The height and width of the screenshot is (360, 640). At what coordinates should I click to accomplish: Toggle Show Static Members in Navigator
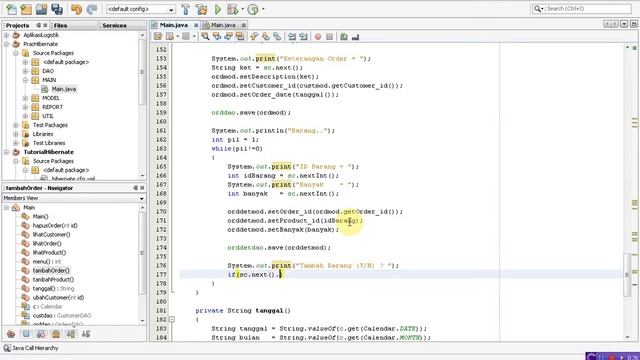[41, 334]
